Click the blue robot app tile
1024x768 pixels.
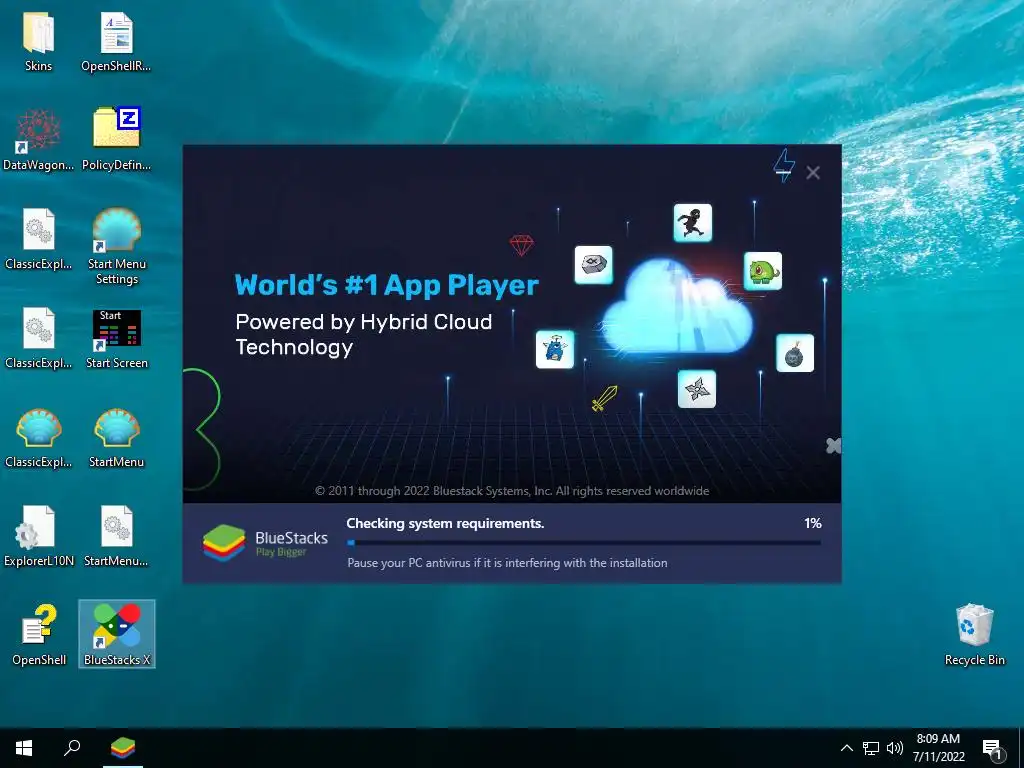tap(555, 349)
